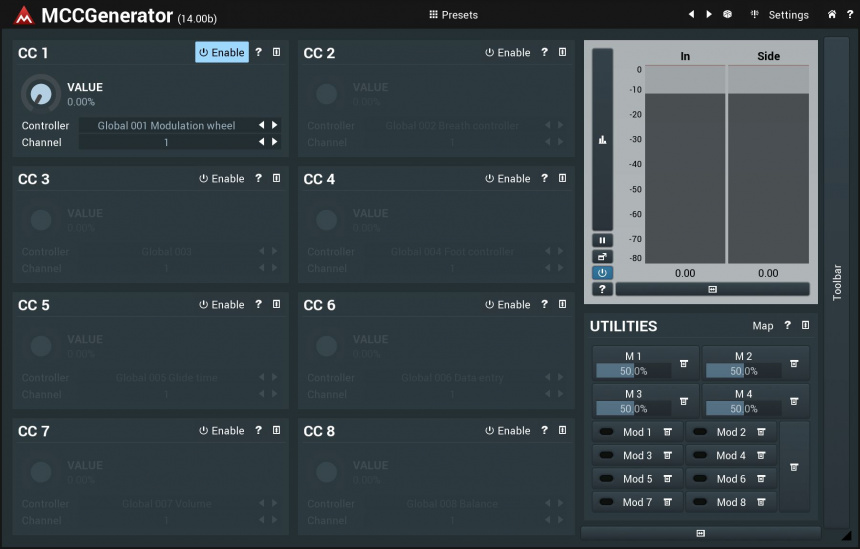860x549 pixels.
Task: Decrease CC 1 Channel with left arrow
Action: click(x=262, y=142)
